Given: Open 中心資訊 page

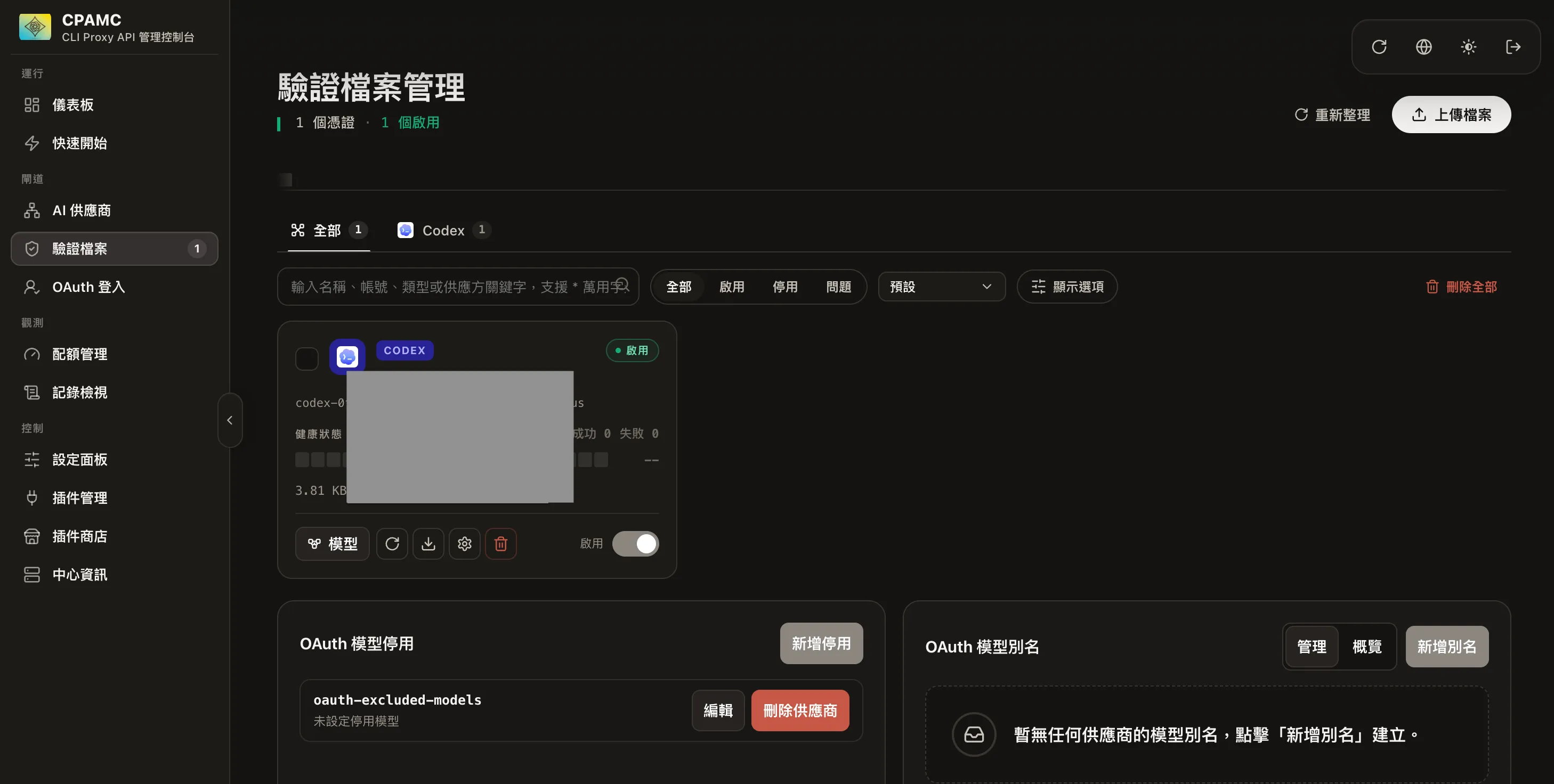Looking at the screenshot, I should point(115,575).
